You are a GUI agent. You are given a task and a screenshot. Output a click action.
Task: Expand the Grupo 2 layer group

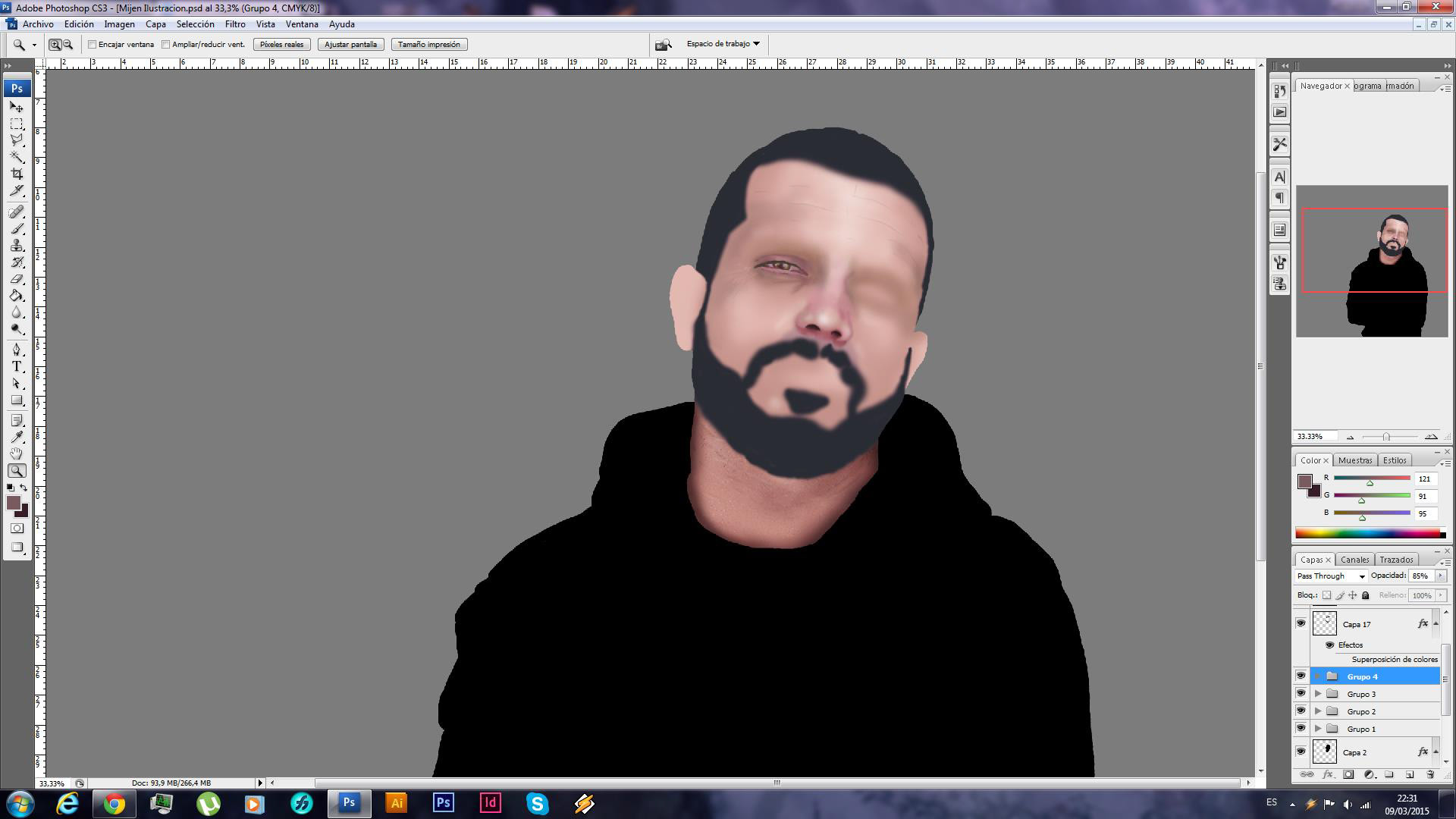coord(1318,711)
